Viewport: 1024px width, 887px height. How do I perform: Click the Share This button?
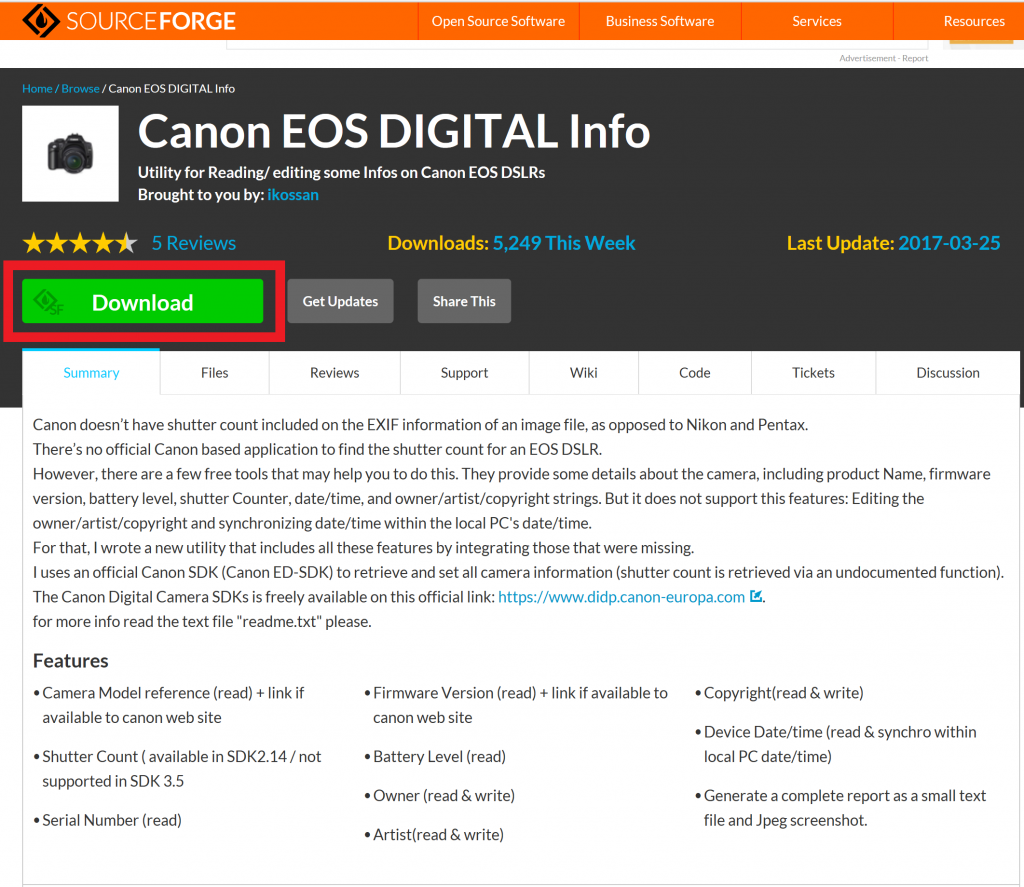point(464,300)
